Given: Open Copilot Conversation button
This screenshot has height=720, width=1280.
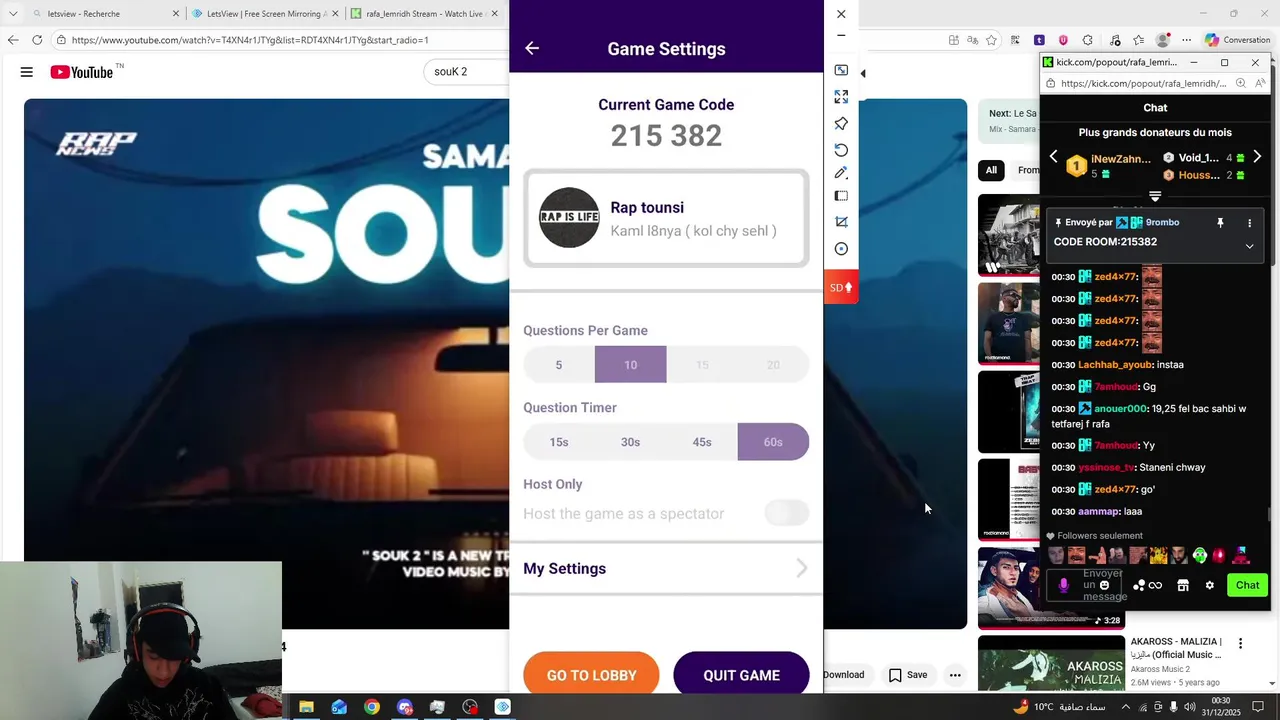Looking at the screenshot, I should coord(1237,40).
